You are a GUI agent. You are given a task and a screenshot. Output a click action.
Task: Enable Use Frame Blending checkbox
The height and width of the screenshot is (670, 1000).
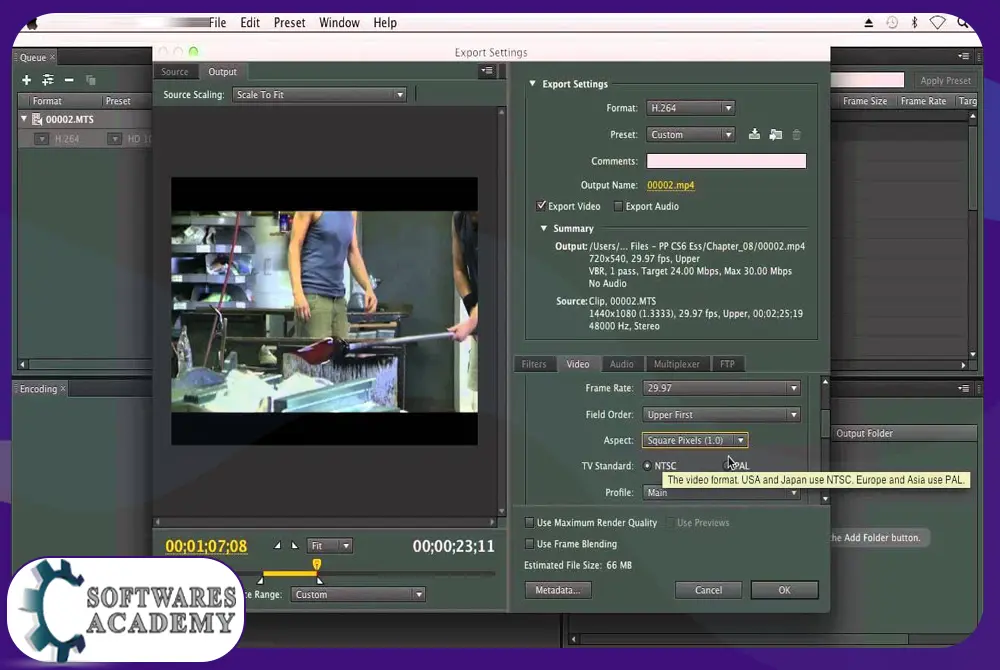[529, 543]
